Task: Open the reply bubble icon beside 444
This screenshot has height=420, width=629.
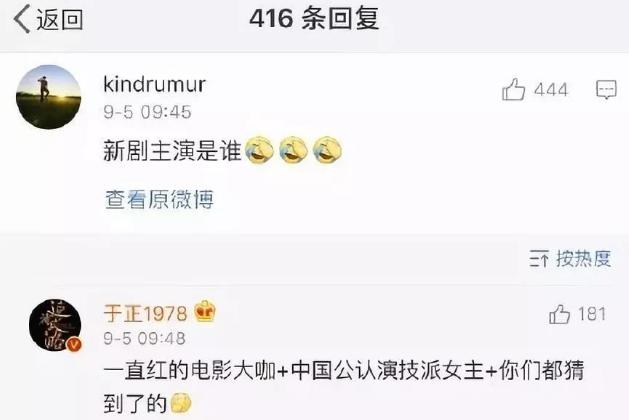Action: point(606,89)
